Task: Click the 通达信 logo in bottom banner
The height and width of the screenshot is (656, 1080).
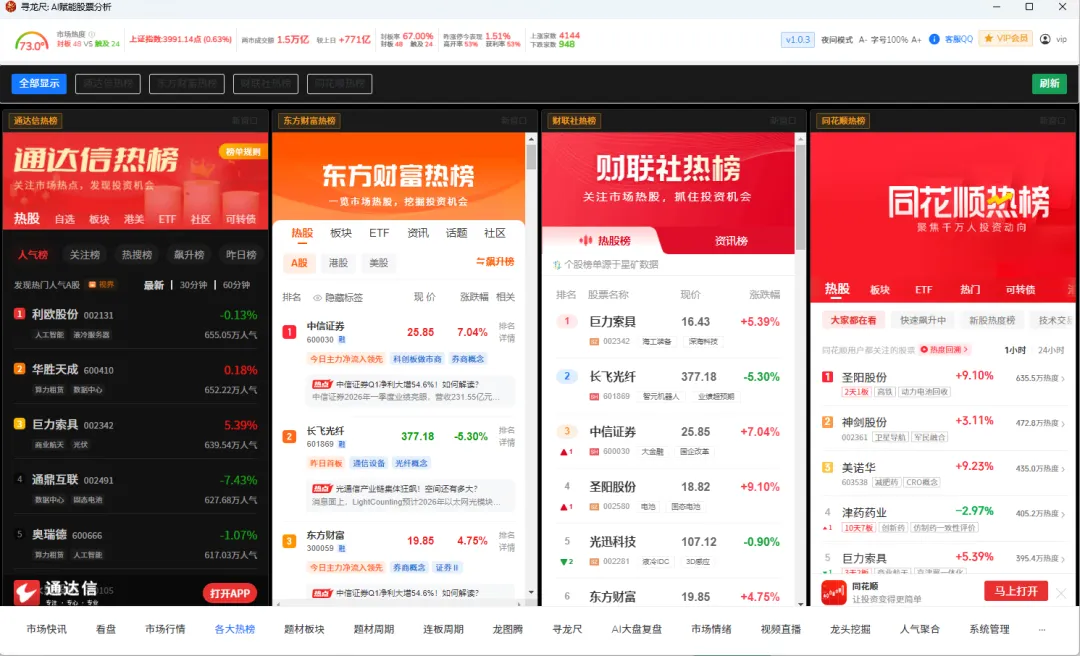Action: pyautogui.click(x=27, y=593)
